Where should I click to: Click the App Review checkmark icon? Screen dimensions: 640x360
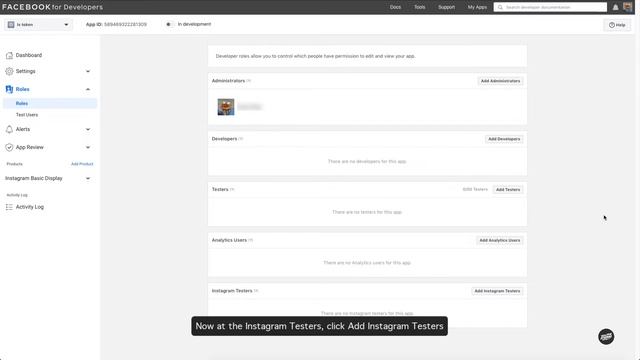click(9, 147)
